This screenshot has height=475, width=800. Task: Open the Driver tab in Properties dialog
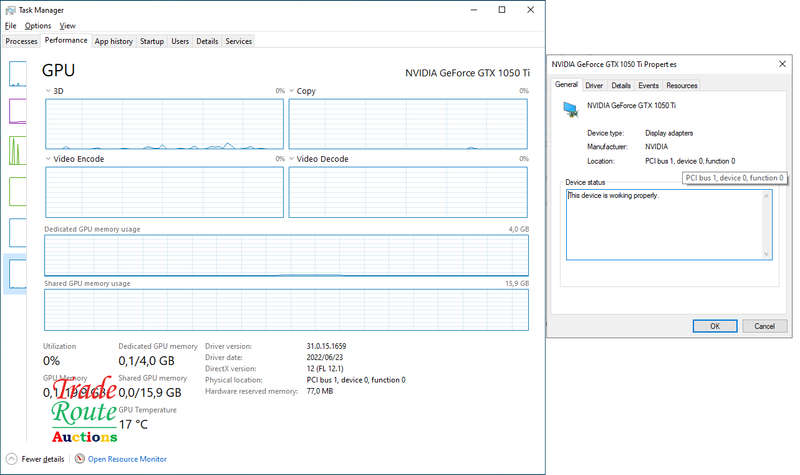pos(594,86)
